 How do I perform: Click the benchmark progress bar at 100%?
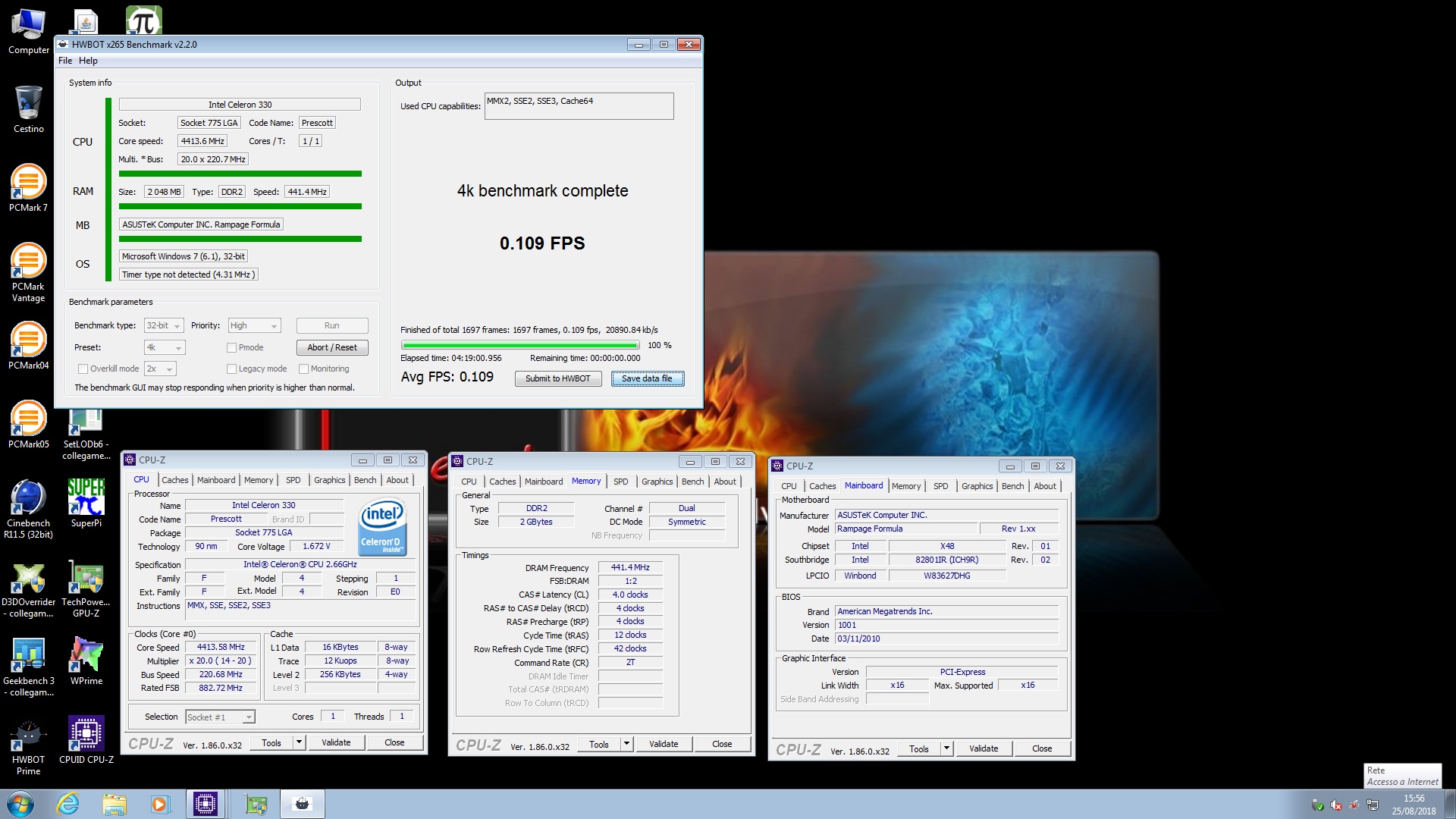click(520, 346)
